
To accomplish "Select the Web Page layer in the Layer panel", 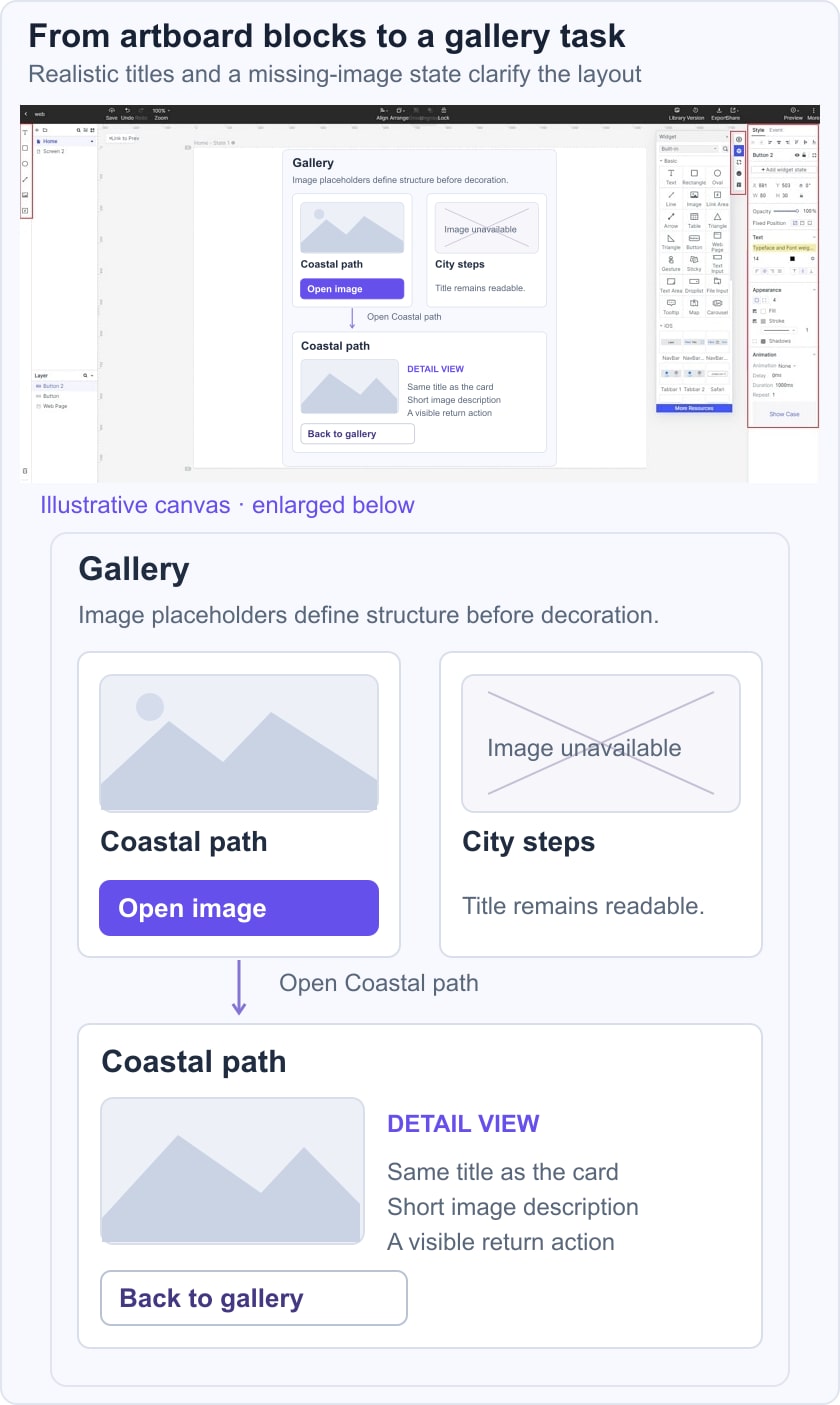I will coord(65,406).
